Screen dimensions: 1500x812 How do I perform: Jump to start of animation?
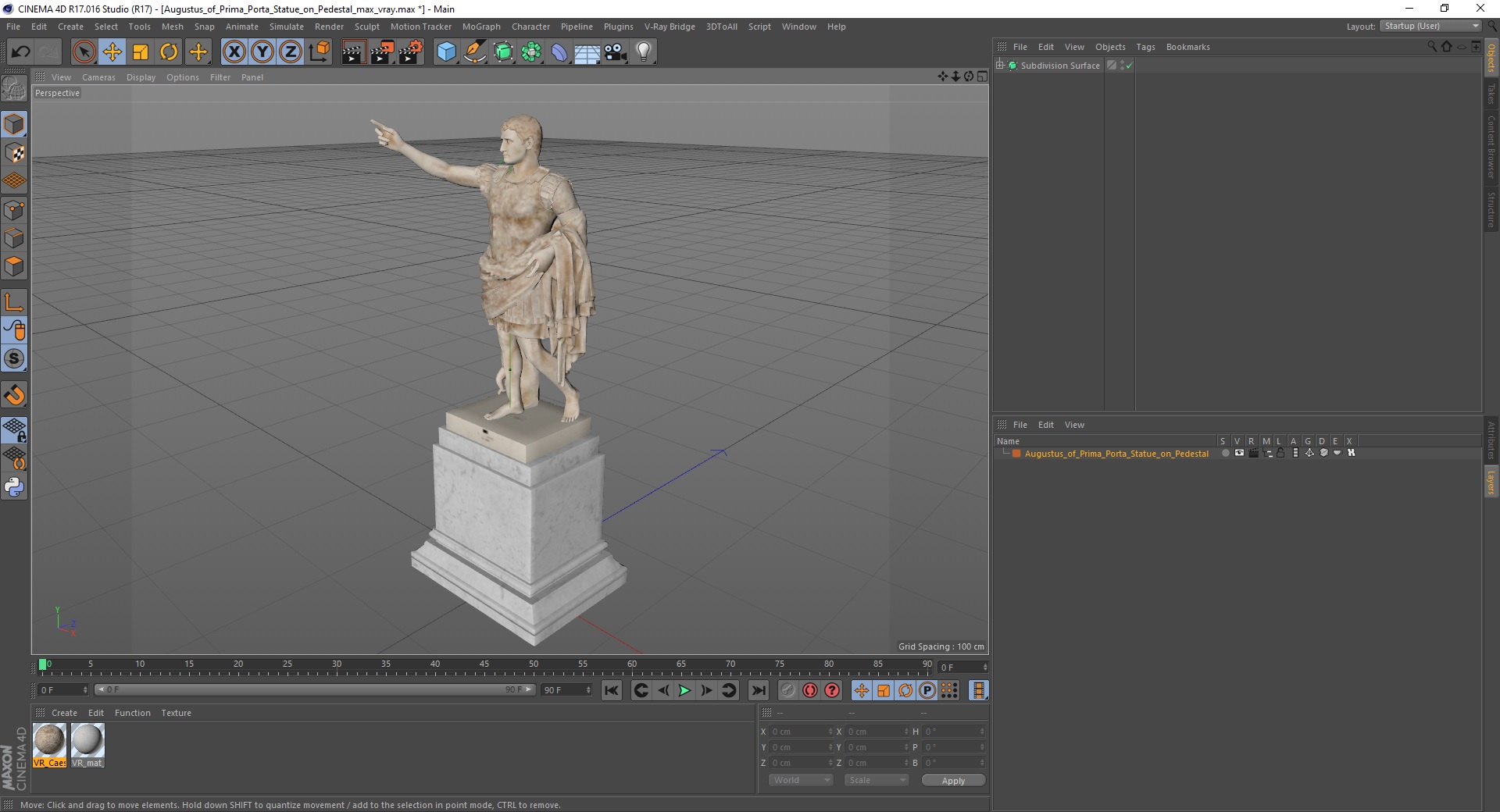click(x=612, y=690)
